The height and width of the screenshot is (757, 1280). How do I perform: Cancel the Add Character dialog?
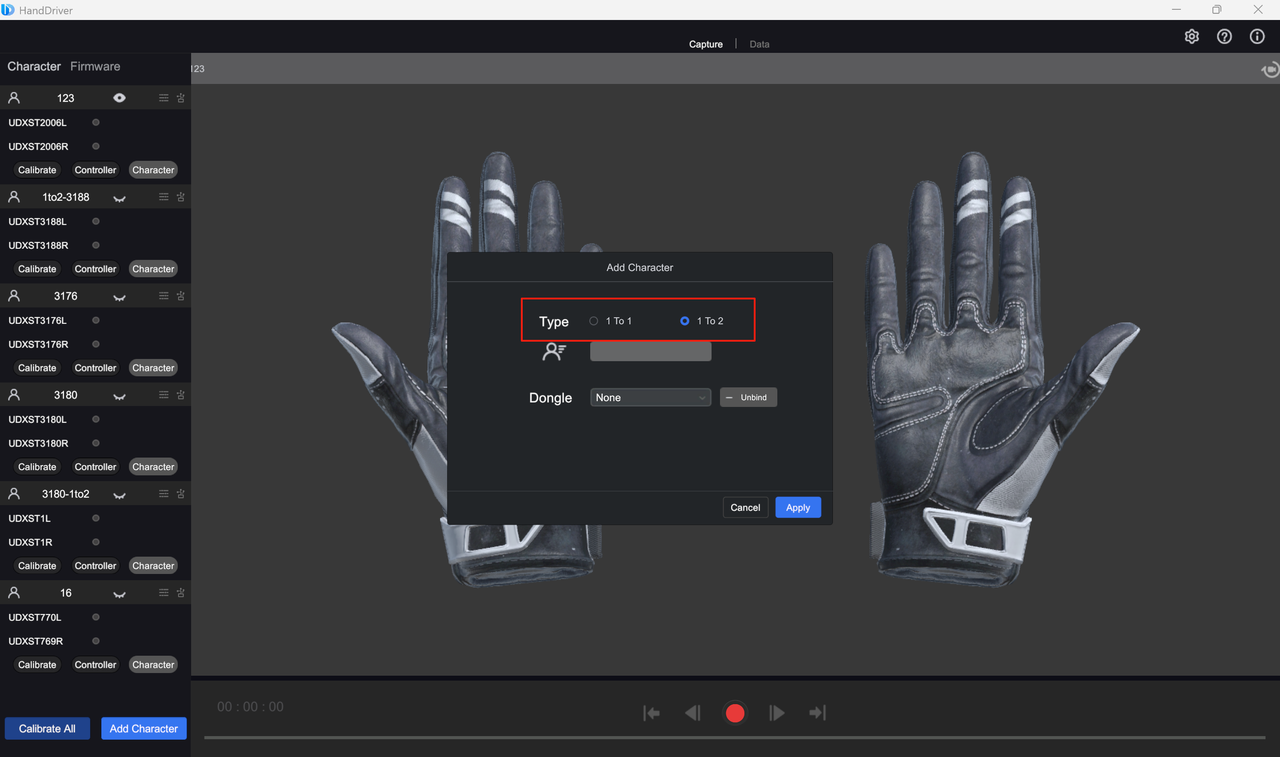point(745,508)
